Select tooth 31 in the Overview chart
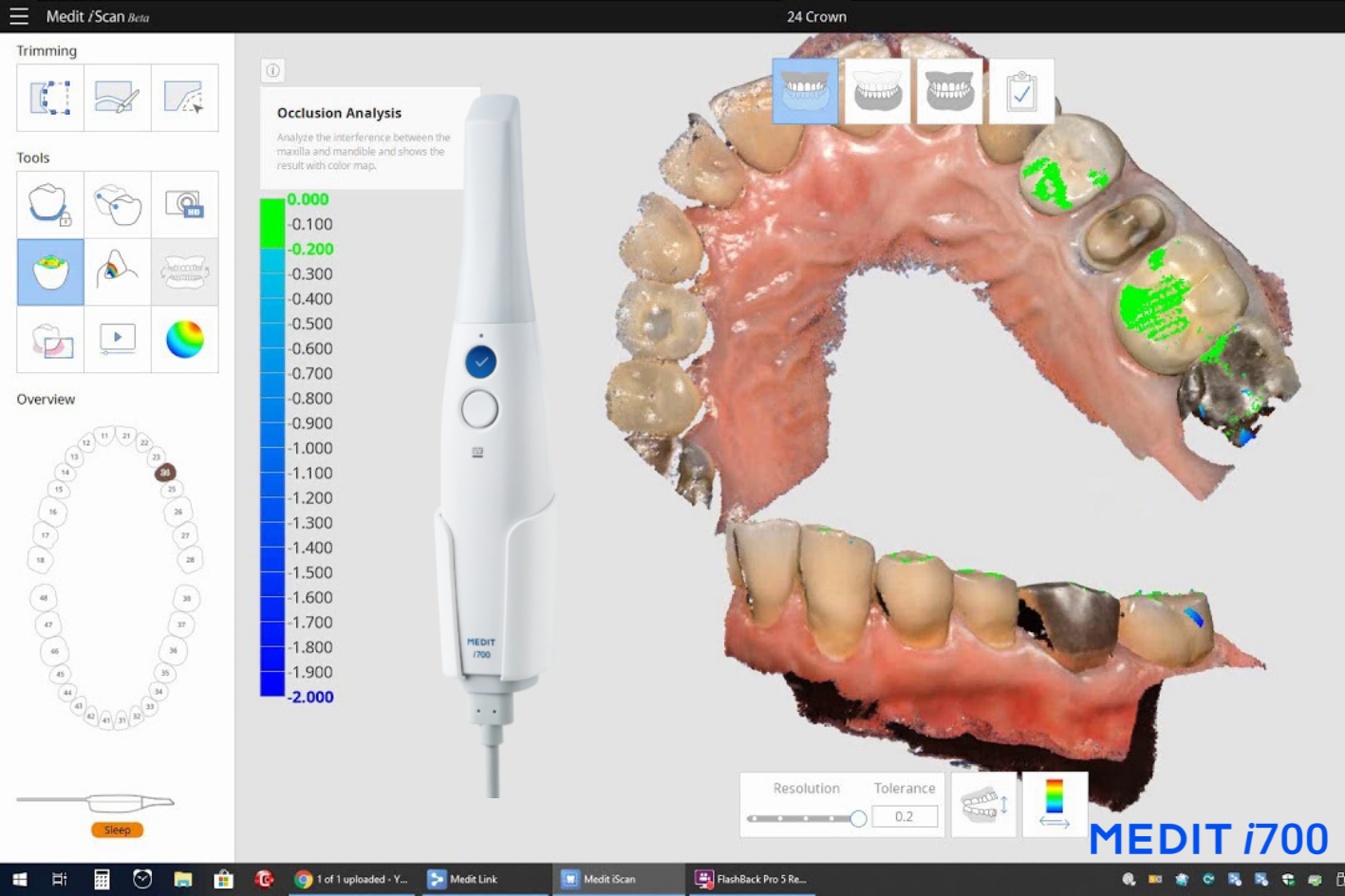The height and width of the screenshot is (896, 1345). (122, 720)
